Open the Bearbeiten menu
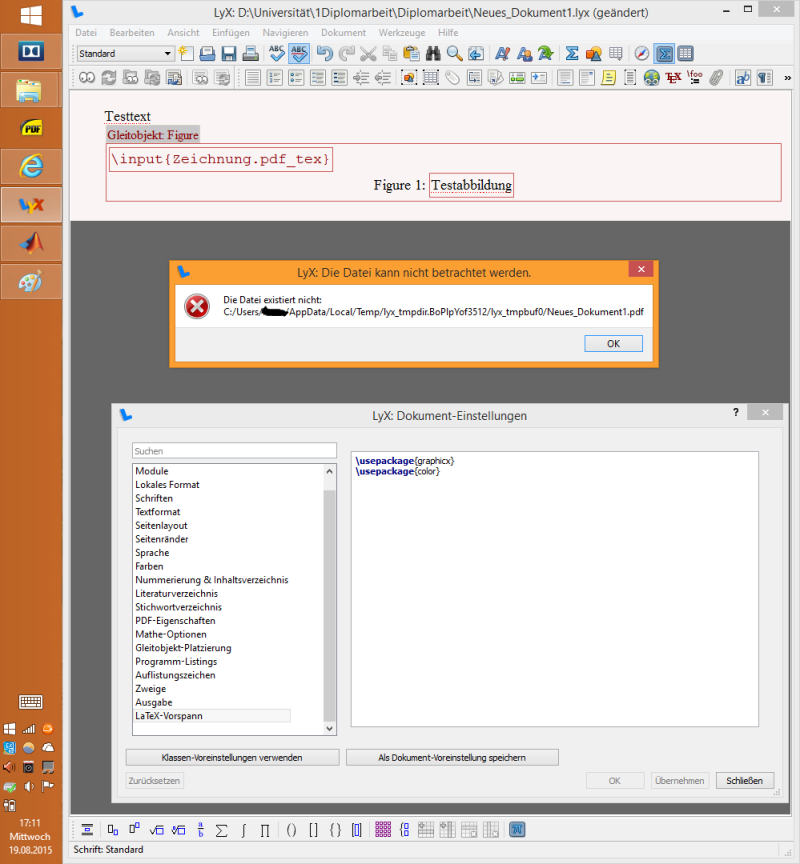 tap(132, 33)
